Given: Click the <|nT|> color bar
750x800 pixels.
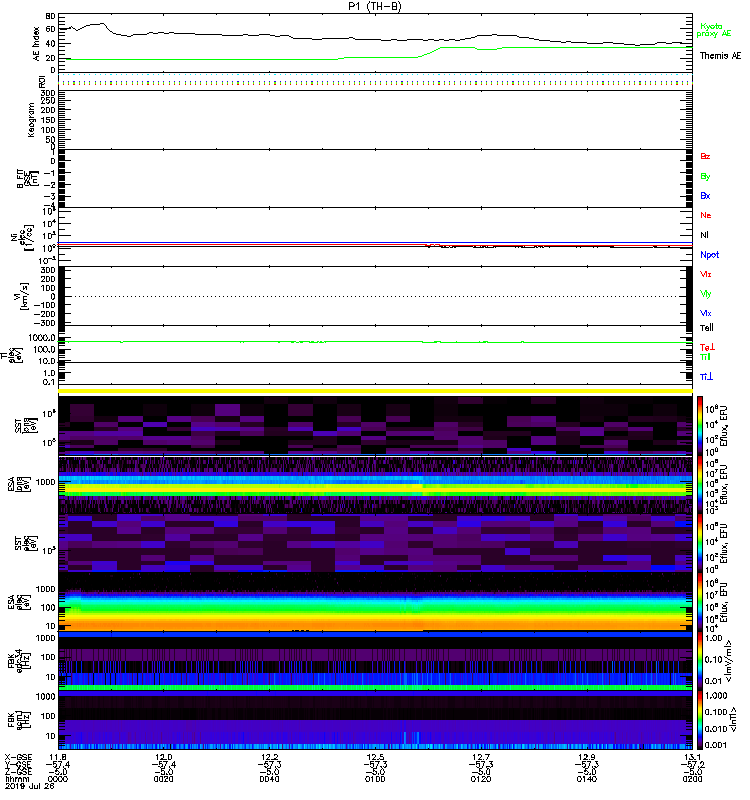Looking at the screenshot, I should (x=700, y=720).
